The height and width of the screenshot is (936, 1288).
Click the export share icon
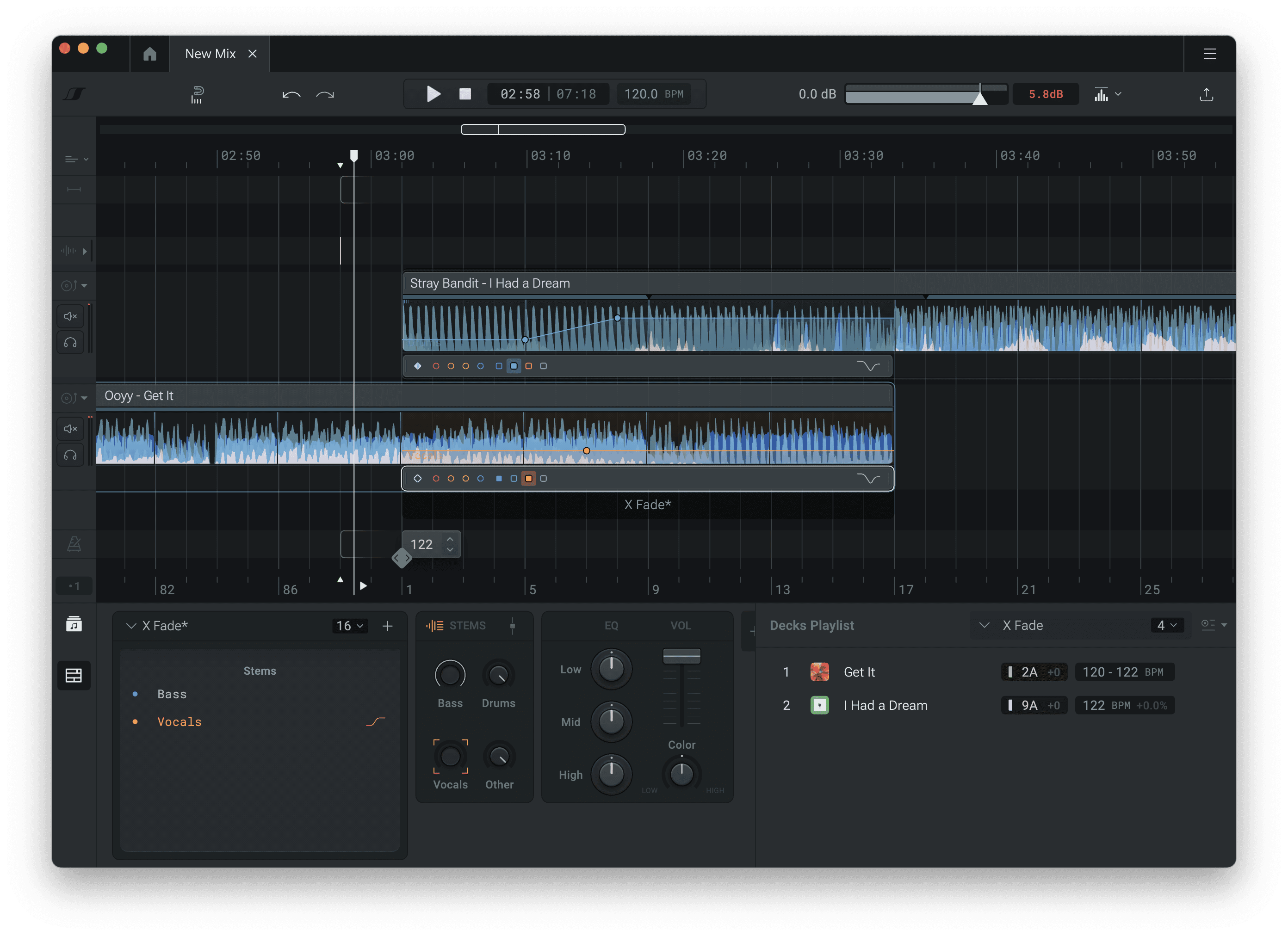pos(1206,94)
